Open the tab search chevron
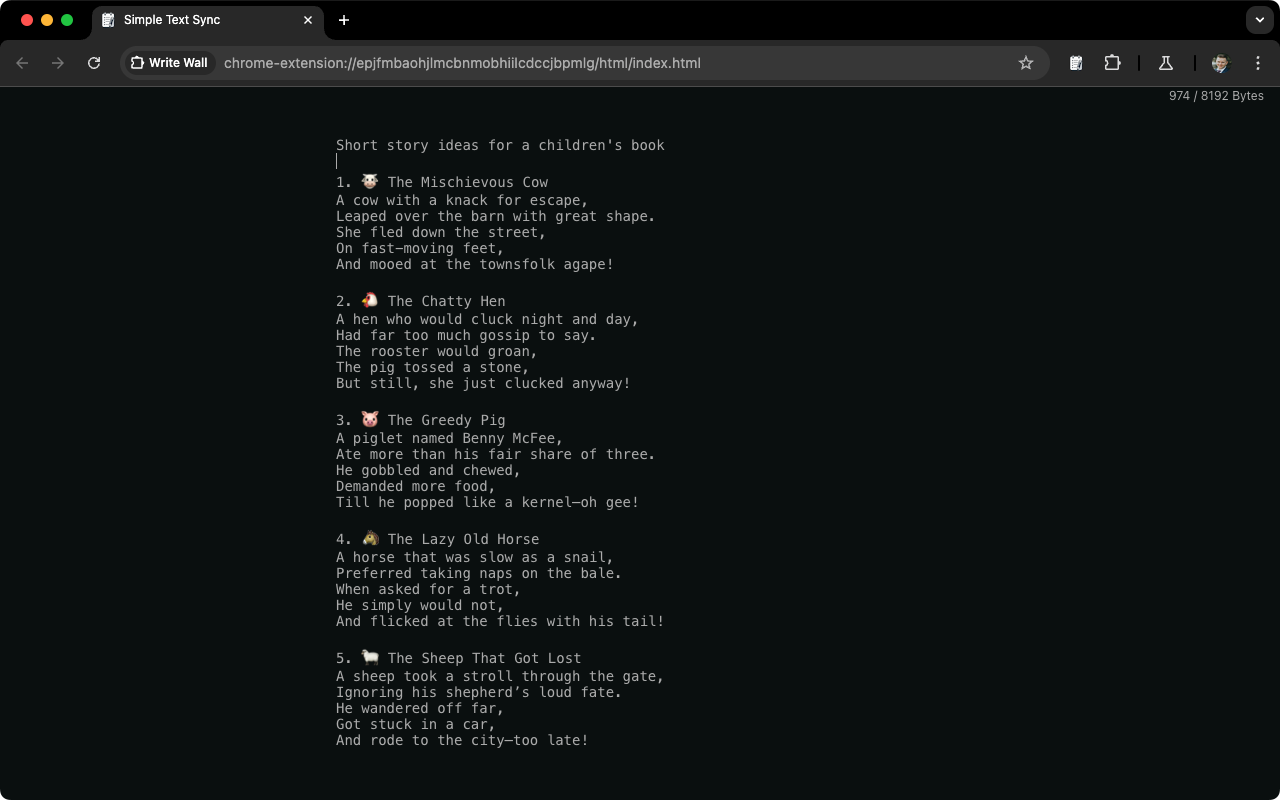Viewport: 1280px width, 800px height. click(x=1258, y=20)
